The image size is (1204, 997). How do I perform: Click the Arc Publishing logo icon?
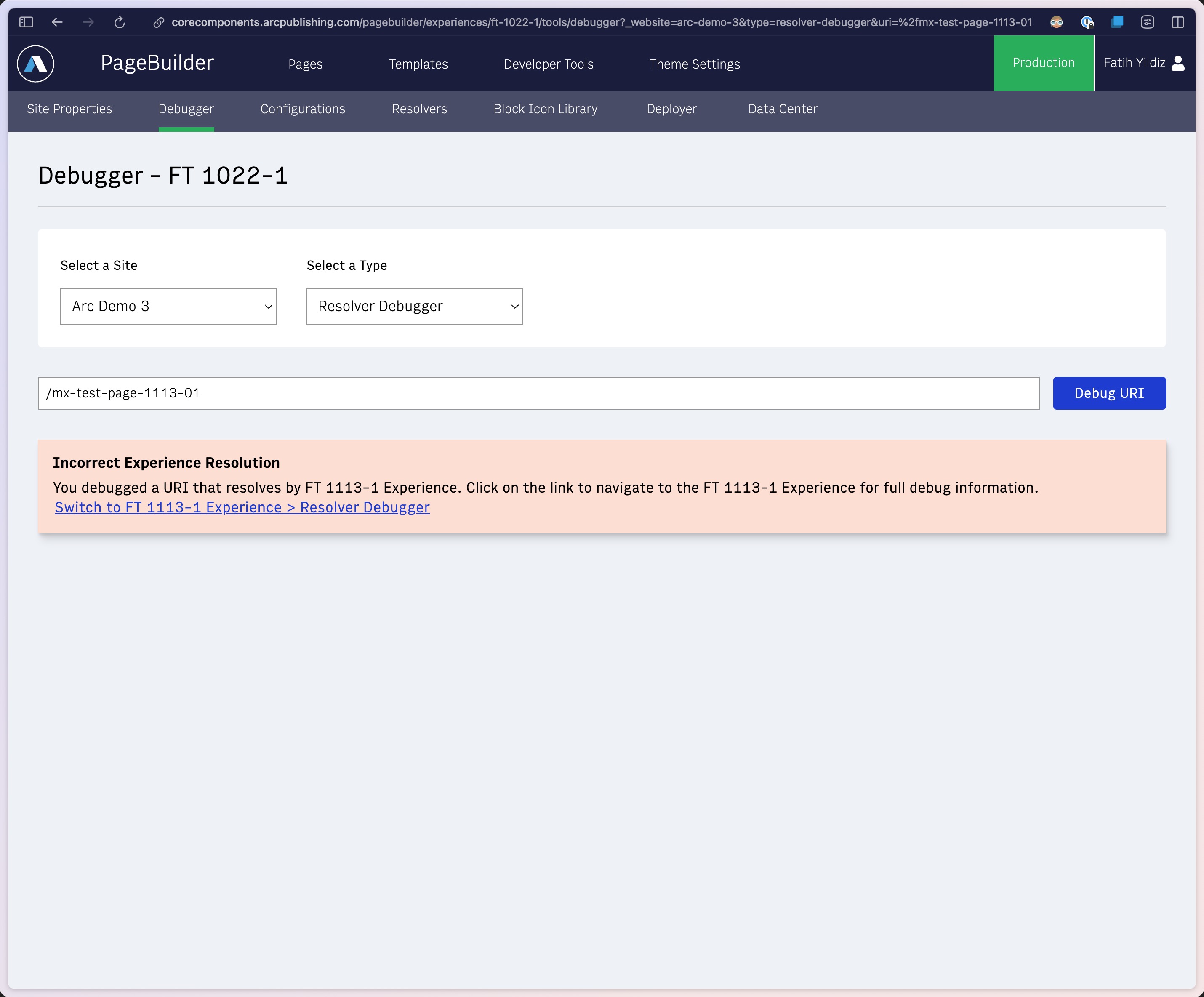(35, 63)
